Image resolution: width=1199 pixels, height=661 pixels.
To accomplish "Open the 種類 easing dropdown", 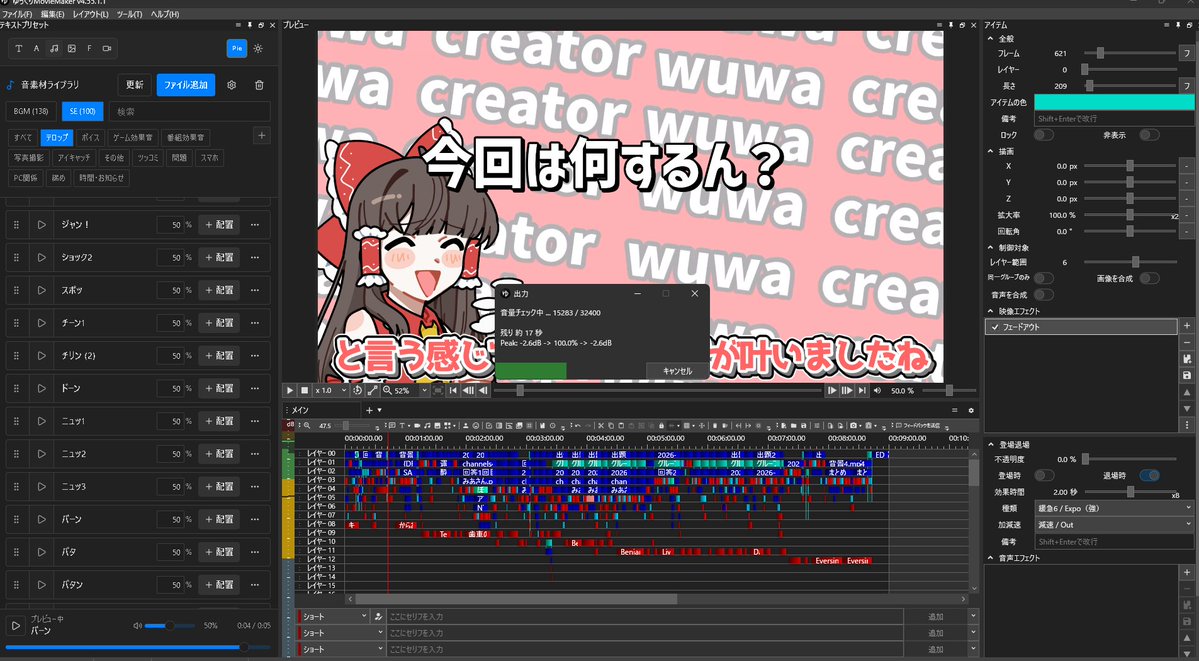I will [x=1113, y=508].
